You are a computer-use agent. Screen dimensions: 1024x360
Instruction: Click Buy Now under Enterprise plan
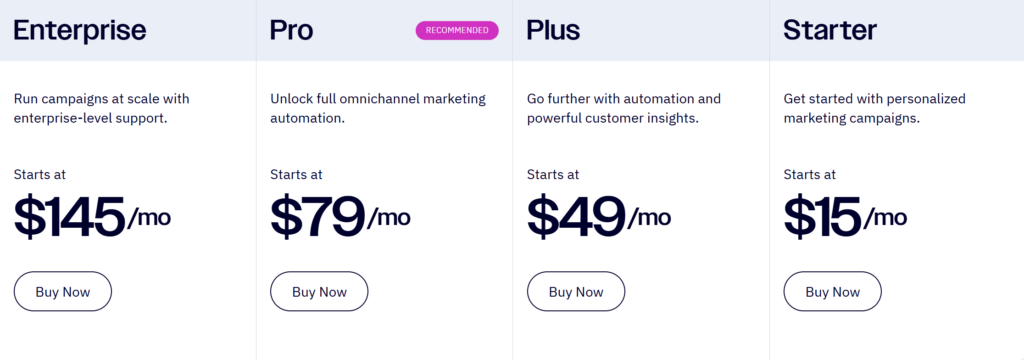coord(63,291)
